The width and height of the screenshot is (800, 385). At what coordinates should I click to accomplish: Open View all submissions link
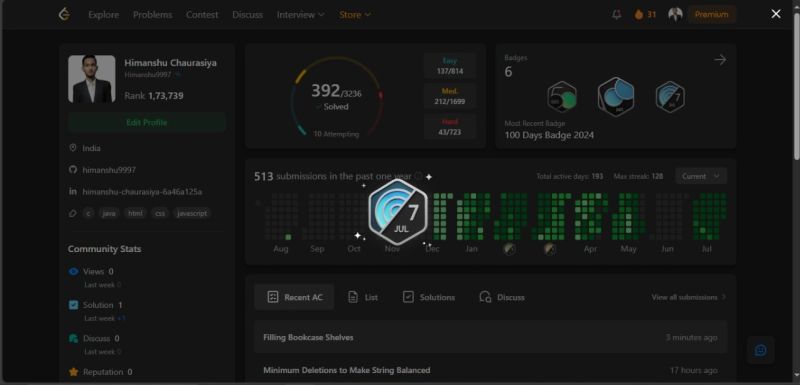[x=689, y=297]
